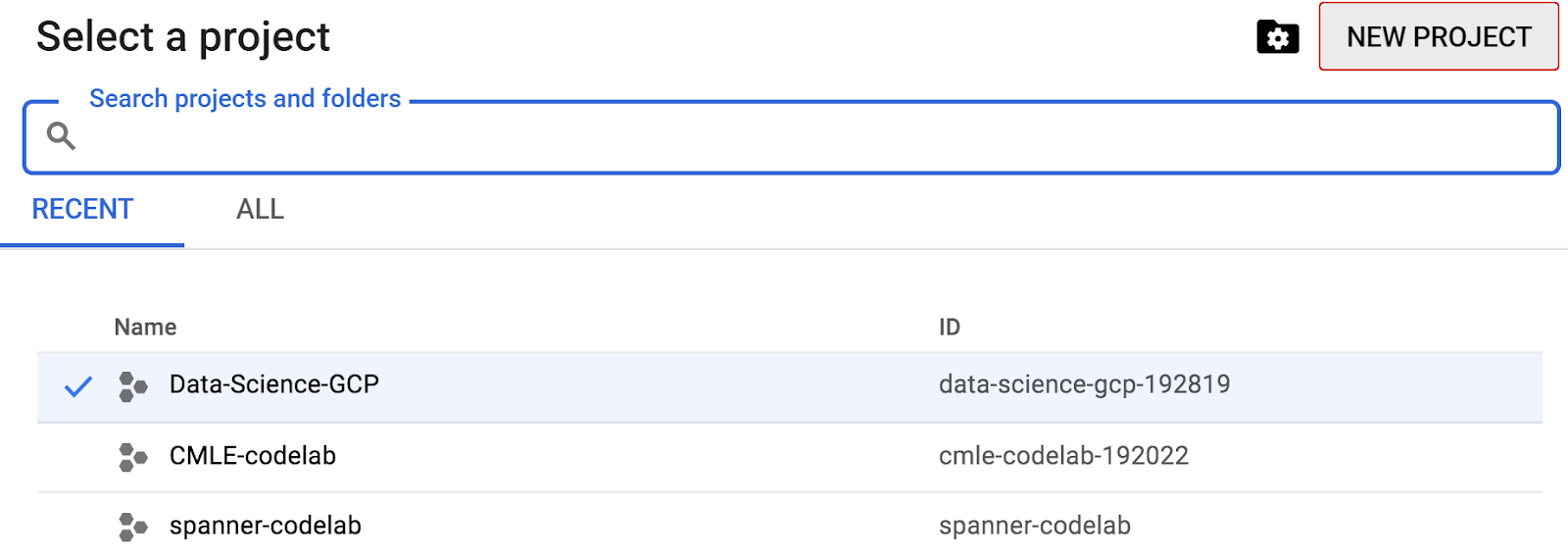The width and height of the screenshot is (1568, 558).
Task: Select the Data-Science-GCP project name
Action: [x=273, y=384]
